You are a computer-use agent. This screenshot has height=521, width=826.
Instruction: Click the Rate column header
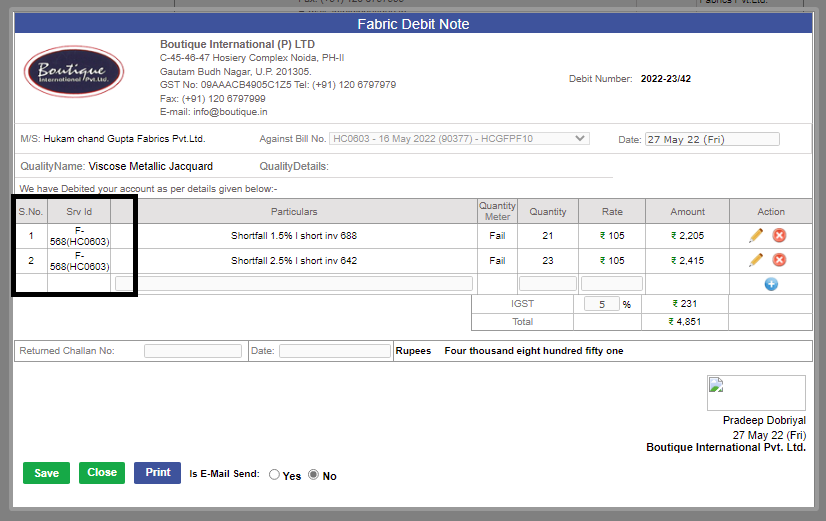612,212
